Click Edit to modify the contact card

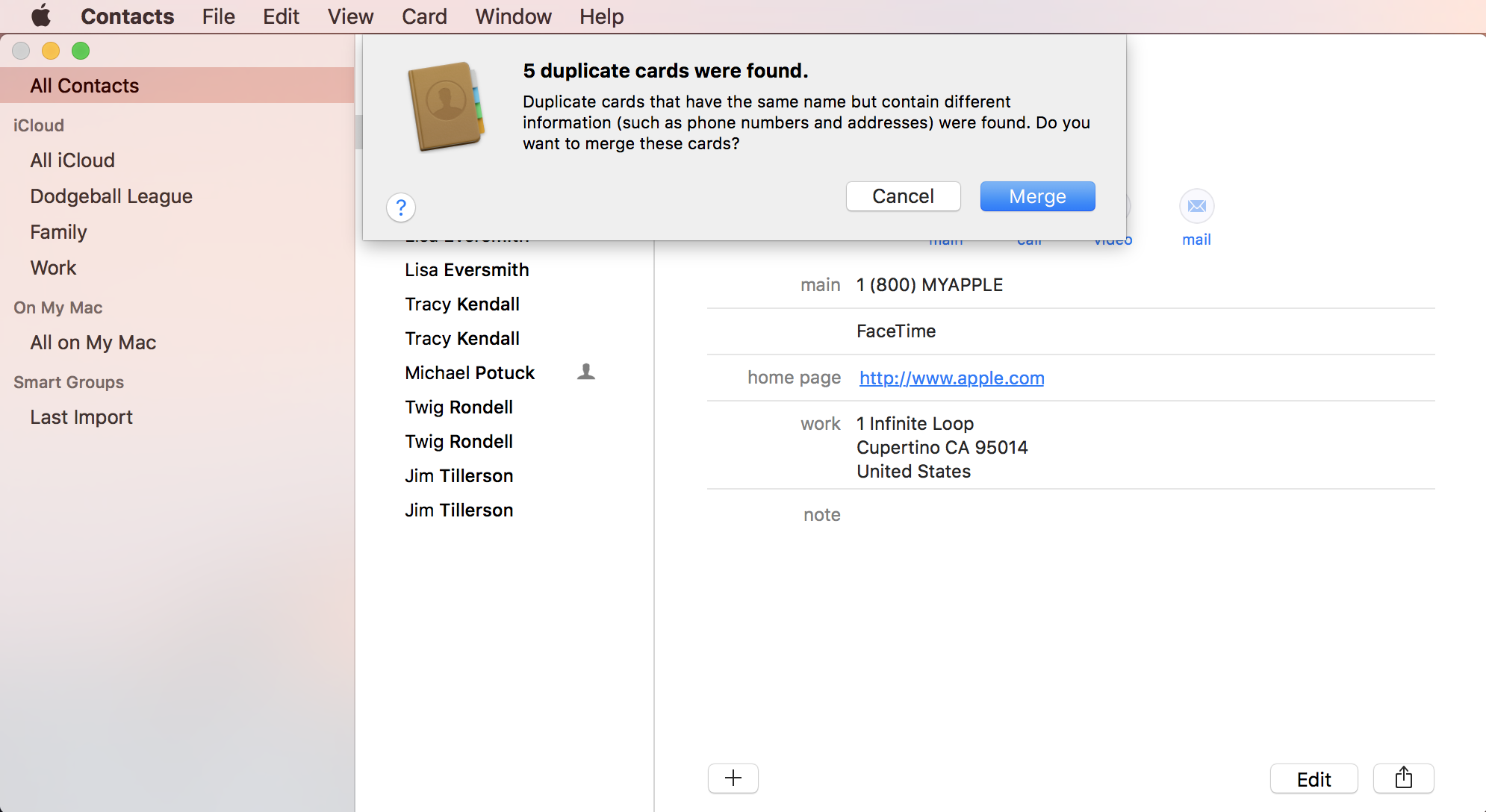pos(1314,778)
